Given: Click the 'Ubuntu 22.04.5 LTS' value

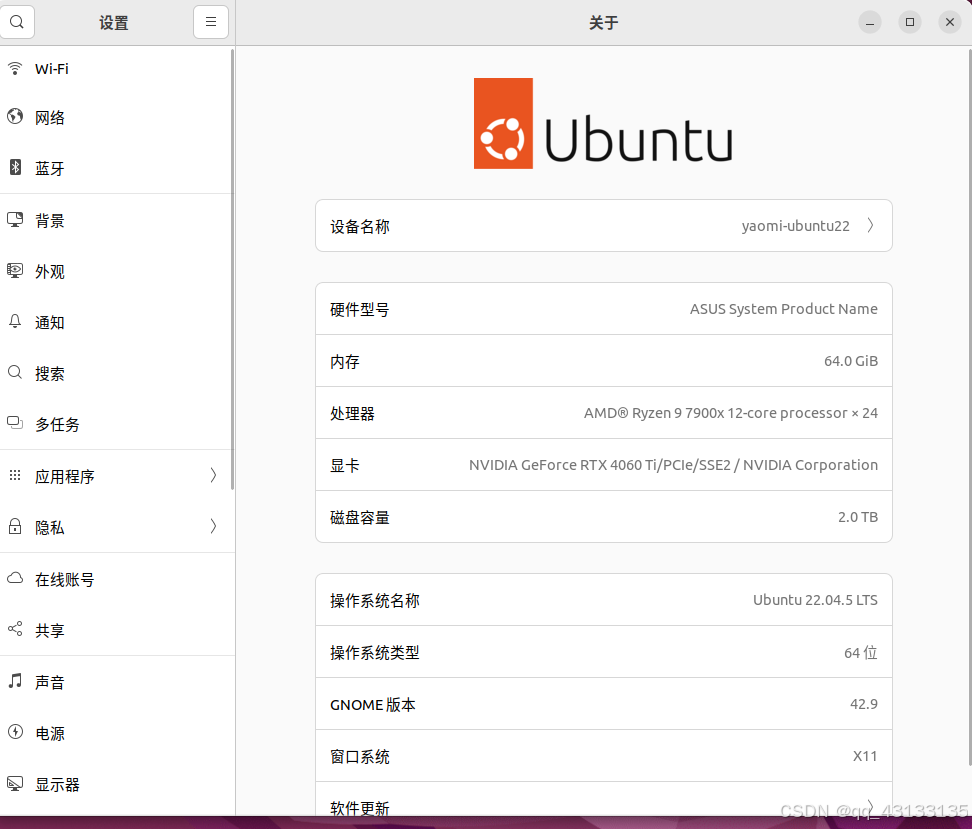Looking at the screenshot, I should 815,600.
